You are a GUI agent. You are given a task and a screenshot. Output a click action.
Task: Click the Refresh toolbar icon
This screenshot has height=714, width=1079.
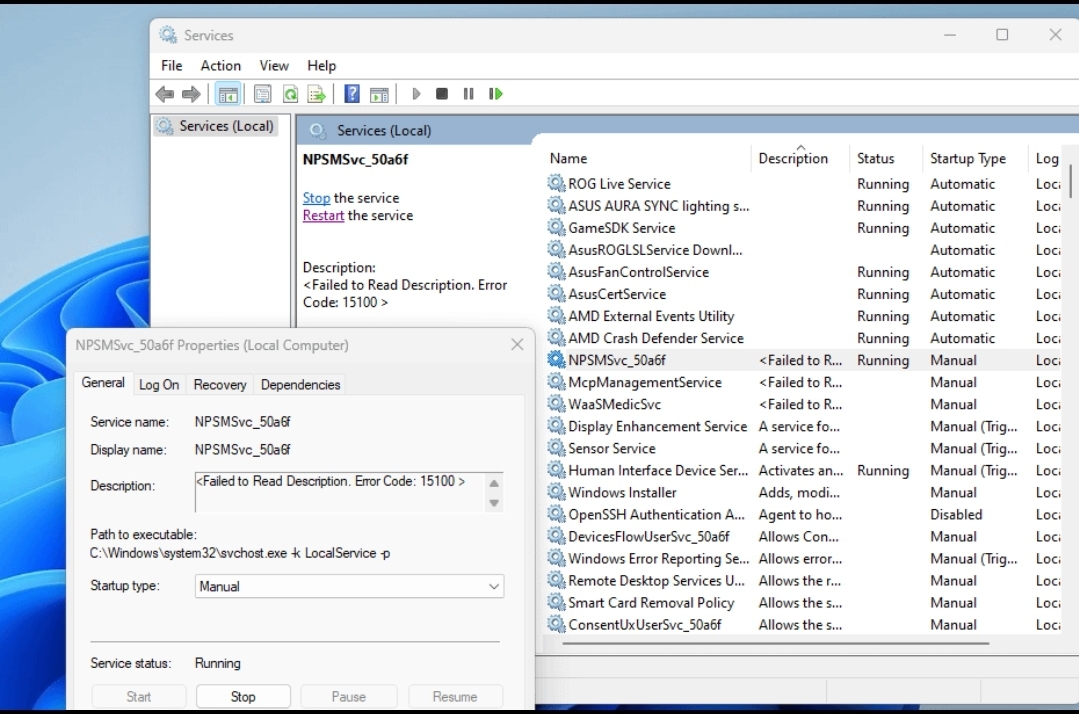pos(290,94)
